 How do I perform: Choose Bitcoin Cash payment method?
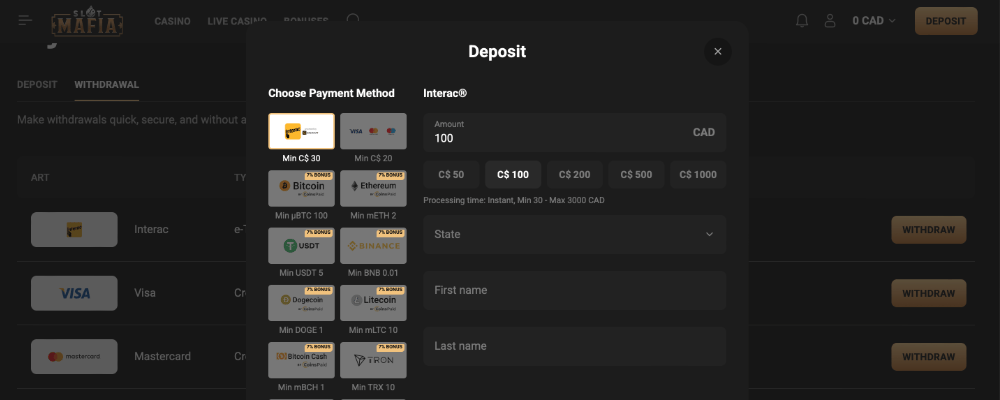click(x=302, y=360)
